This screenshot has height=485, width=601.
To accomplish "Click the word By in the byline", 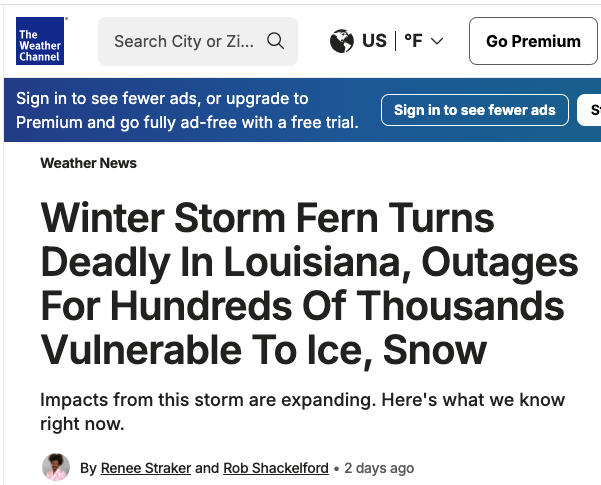I will tap(88, 468).
